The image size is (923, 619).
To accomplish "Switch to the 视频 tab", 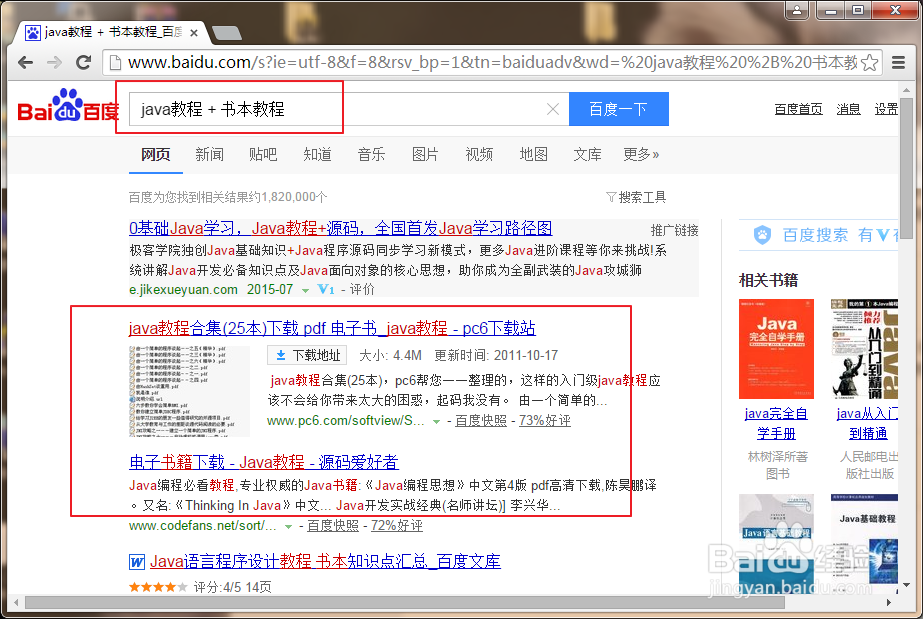I will 479,155.
